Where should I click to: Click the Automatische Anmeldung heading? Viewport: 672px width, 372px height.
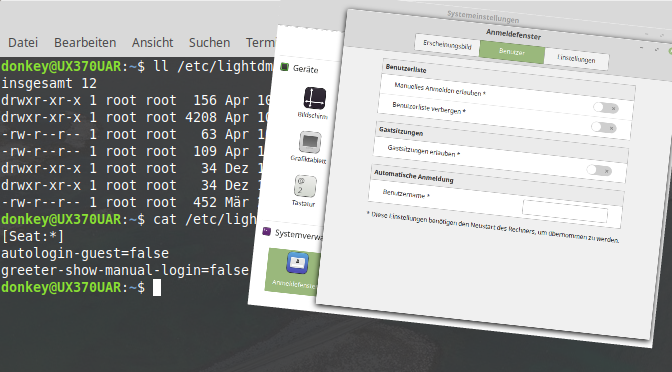414,176
